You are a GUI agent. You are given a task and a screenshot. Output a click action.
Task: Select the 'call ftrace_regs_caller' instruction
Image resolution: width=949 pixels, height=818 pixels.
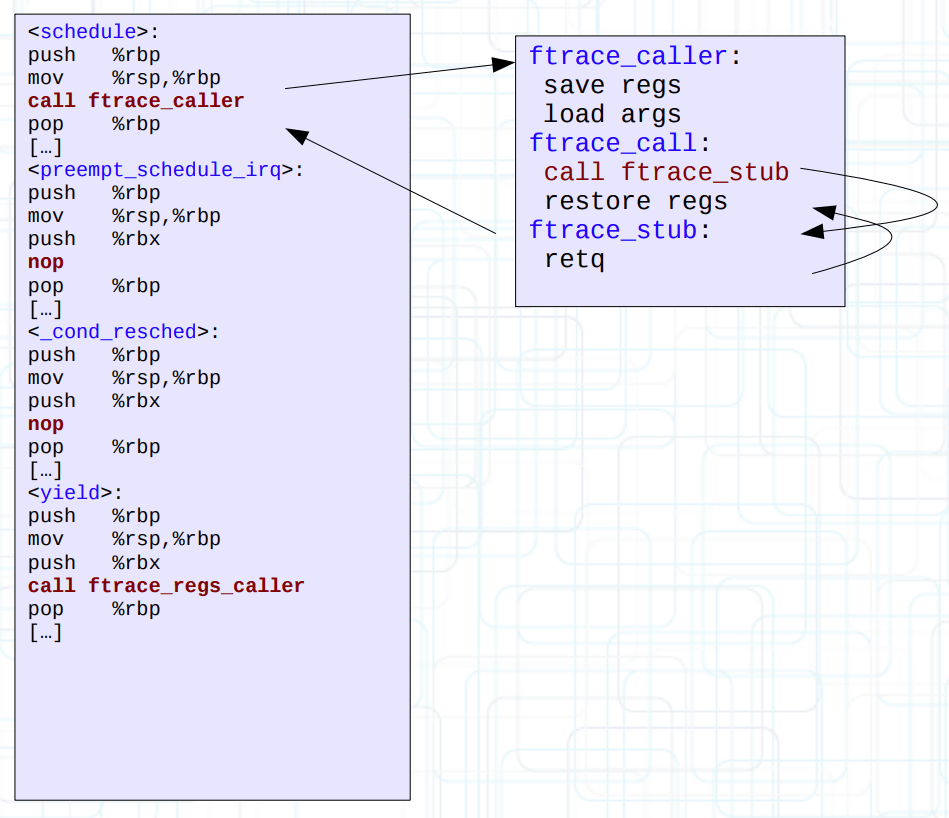[166, 586]
